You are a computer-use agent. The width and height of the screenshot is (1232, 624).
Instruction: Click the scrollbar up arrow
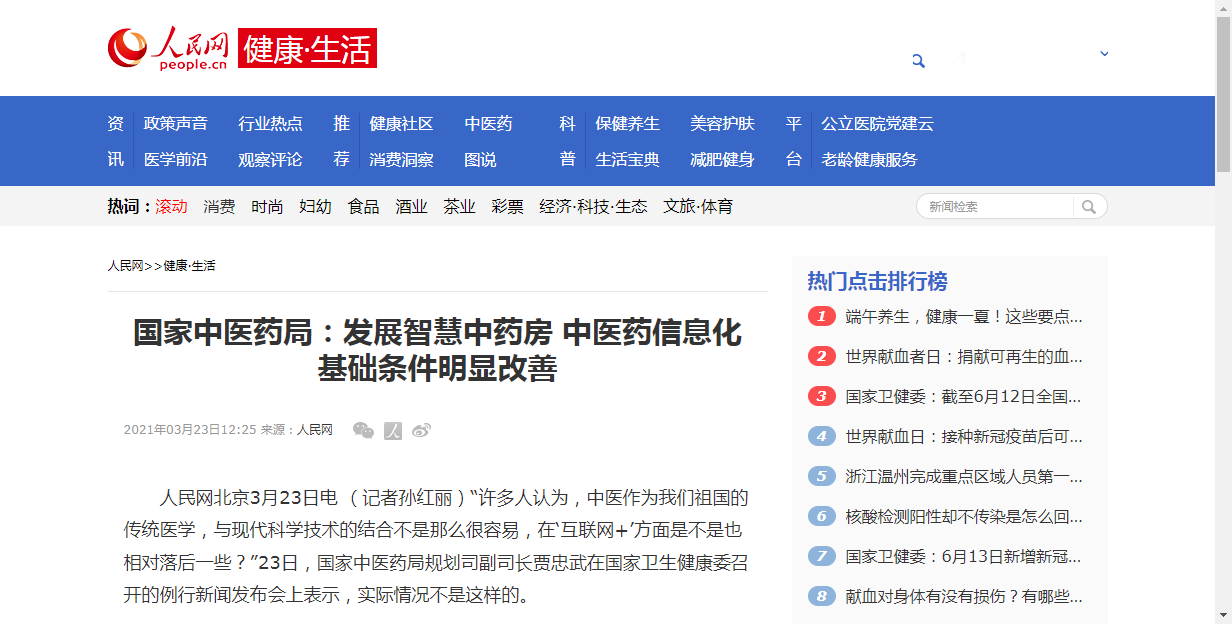coord(1223,8)
